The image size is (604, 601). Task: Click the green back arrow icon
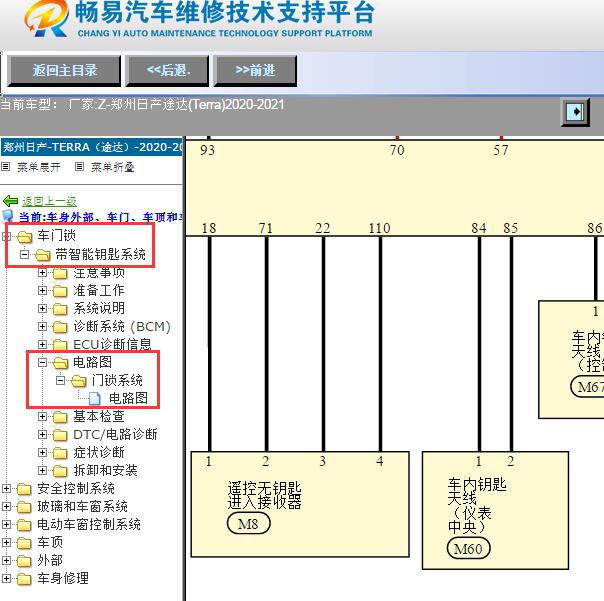10,201
